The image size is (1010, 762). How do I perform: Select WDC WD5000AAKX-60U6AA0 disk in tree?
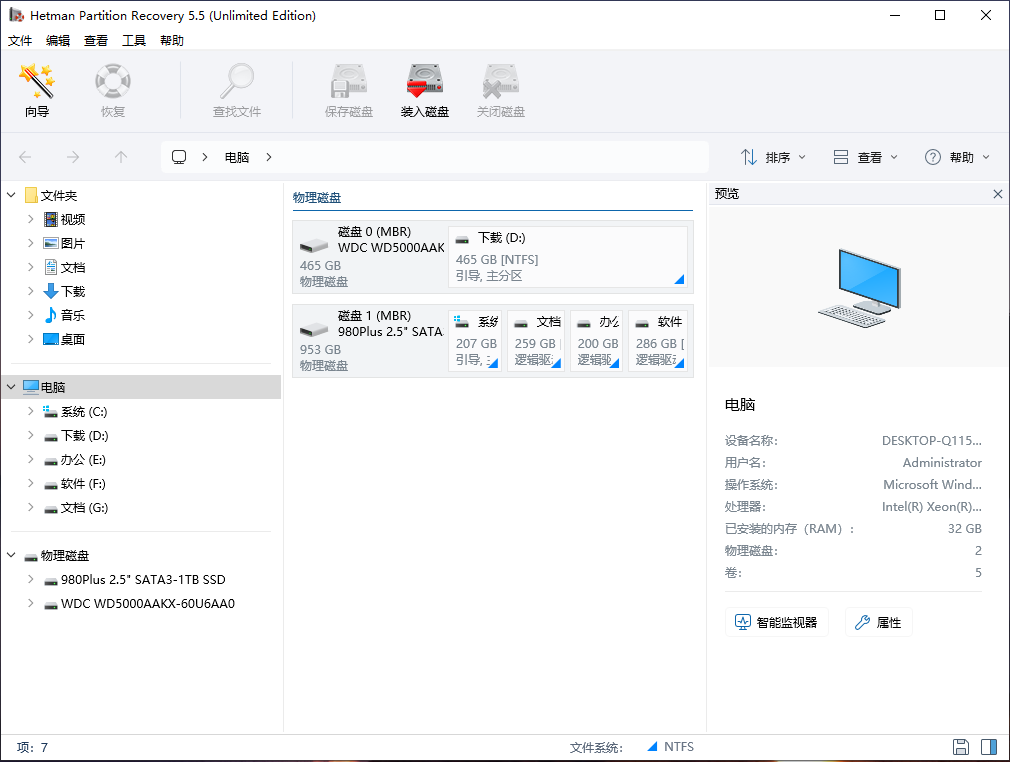click(x=139, y=604)
